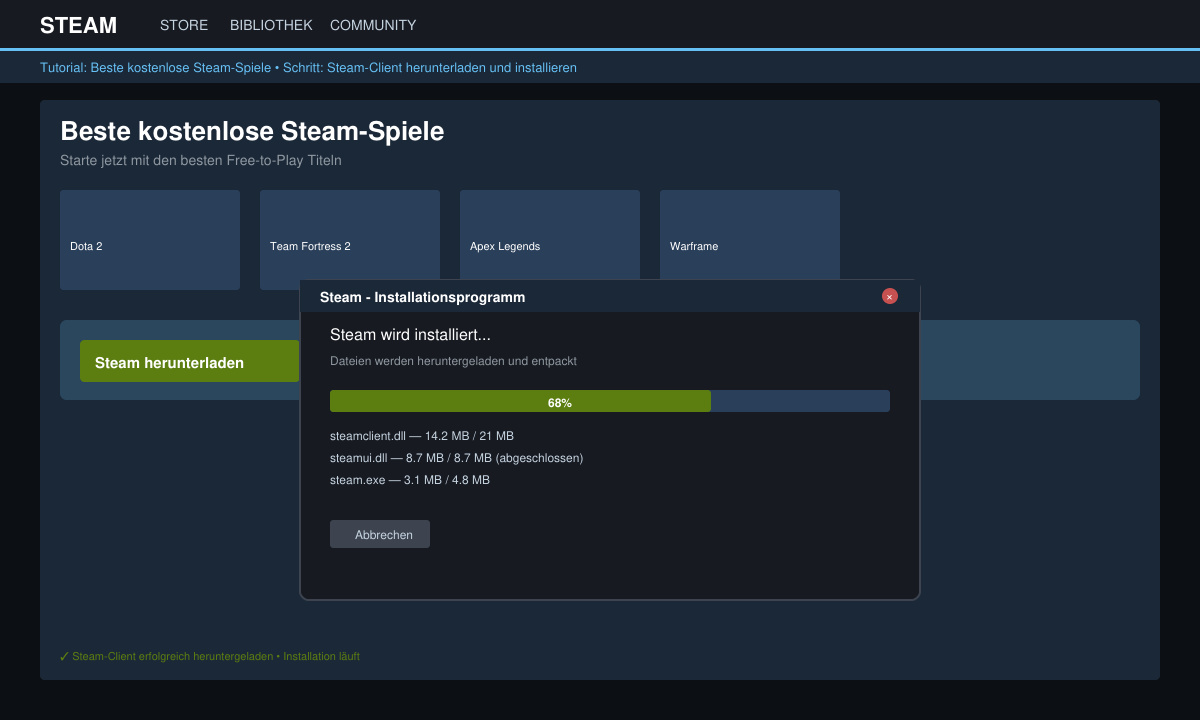This screenshot has width=1200, height=720.
Task: Click the green Steam herunterladen button
Action: [x=190, y=361]
